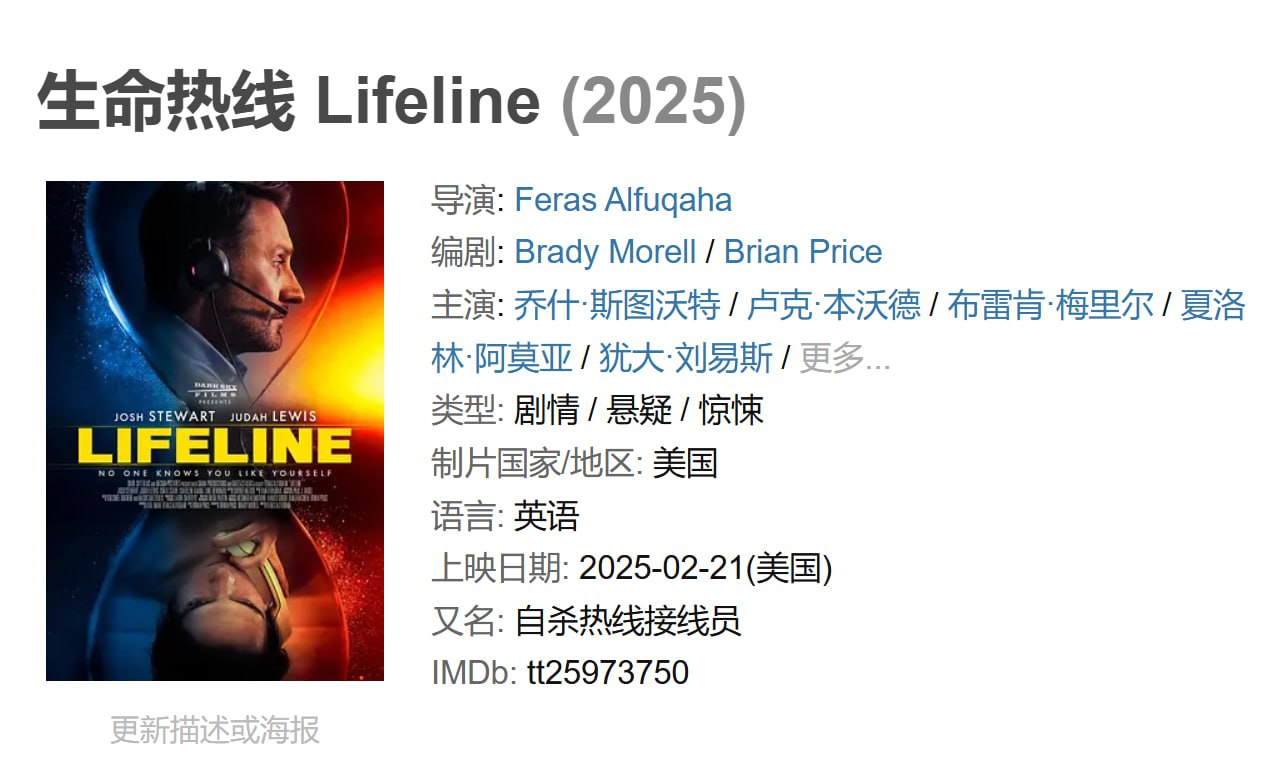The height and width of the screenshot is (761, 1273).
Task: Click the (2025) year in title
Action: (x=654, y=101)
